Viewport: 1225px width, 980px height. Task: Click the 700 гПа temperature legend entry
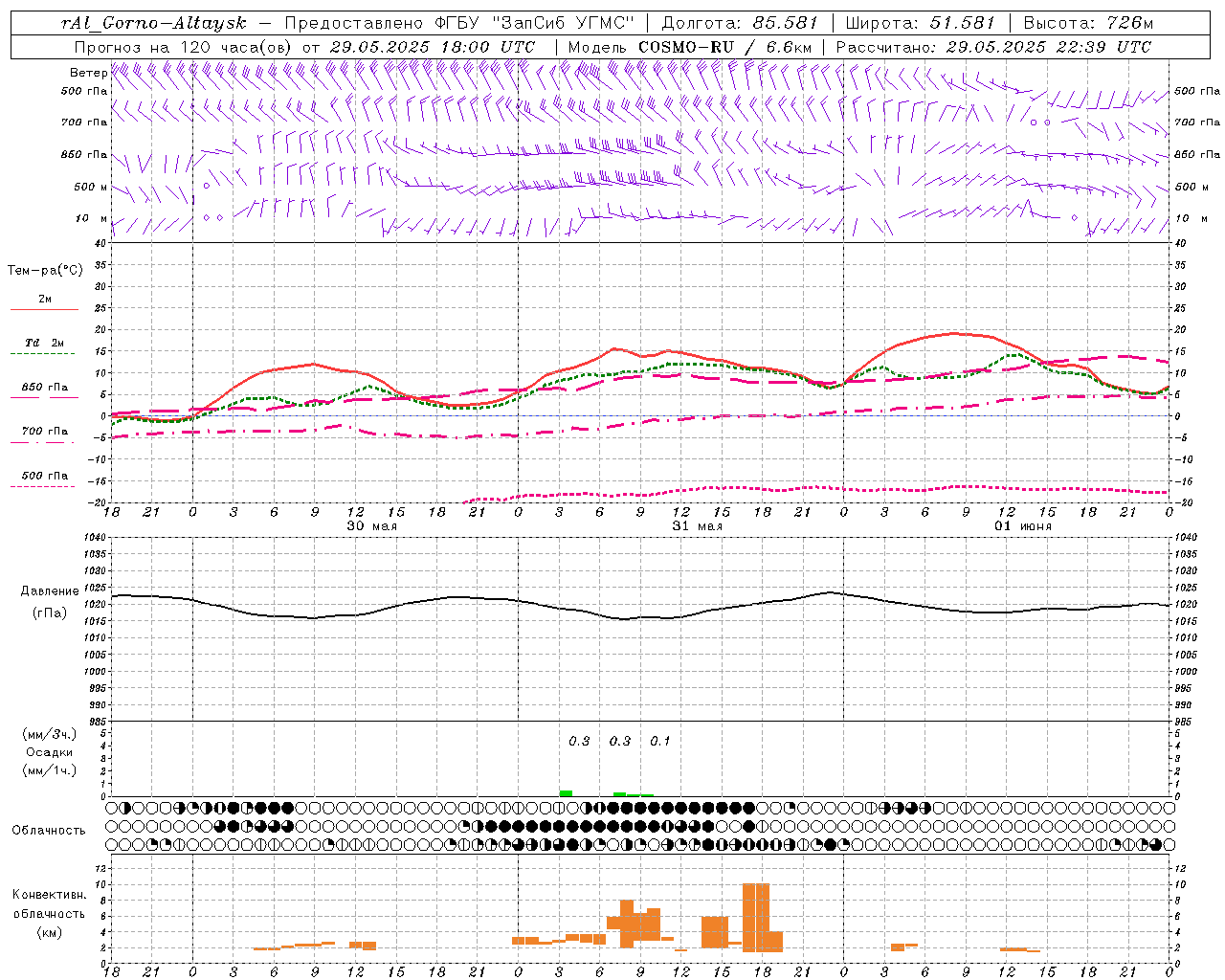click(44, 434)
